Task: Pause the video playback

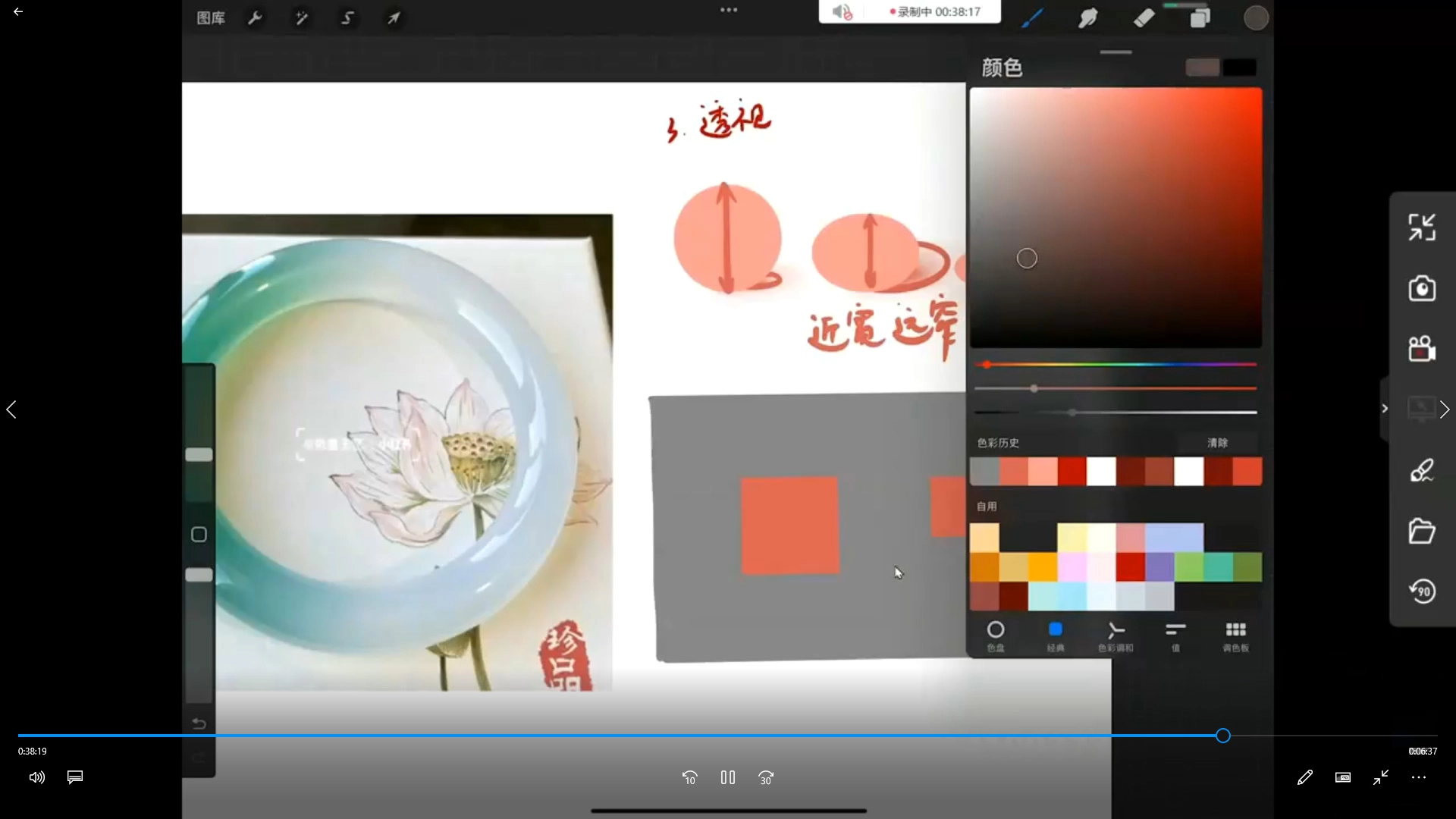Action: pyautogui.click(x=728, y=777)
